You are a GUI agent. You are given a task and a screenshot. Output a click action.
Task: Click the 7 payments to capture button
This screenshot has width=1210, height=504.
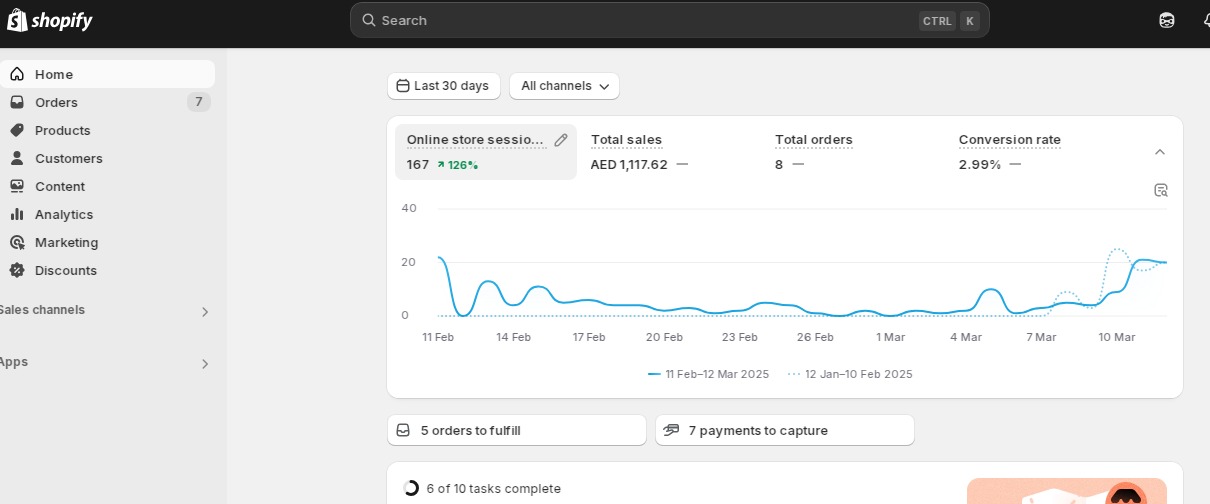pyautogui.click(x=784, y=430)
